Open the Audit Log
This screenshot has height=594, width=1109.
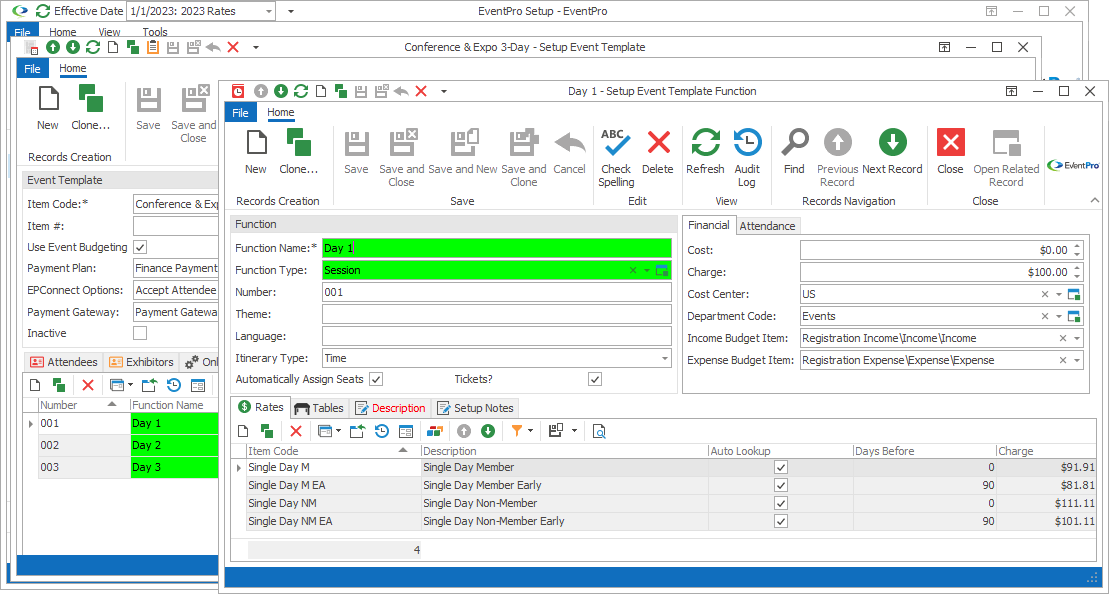click(x=747, y=157)
